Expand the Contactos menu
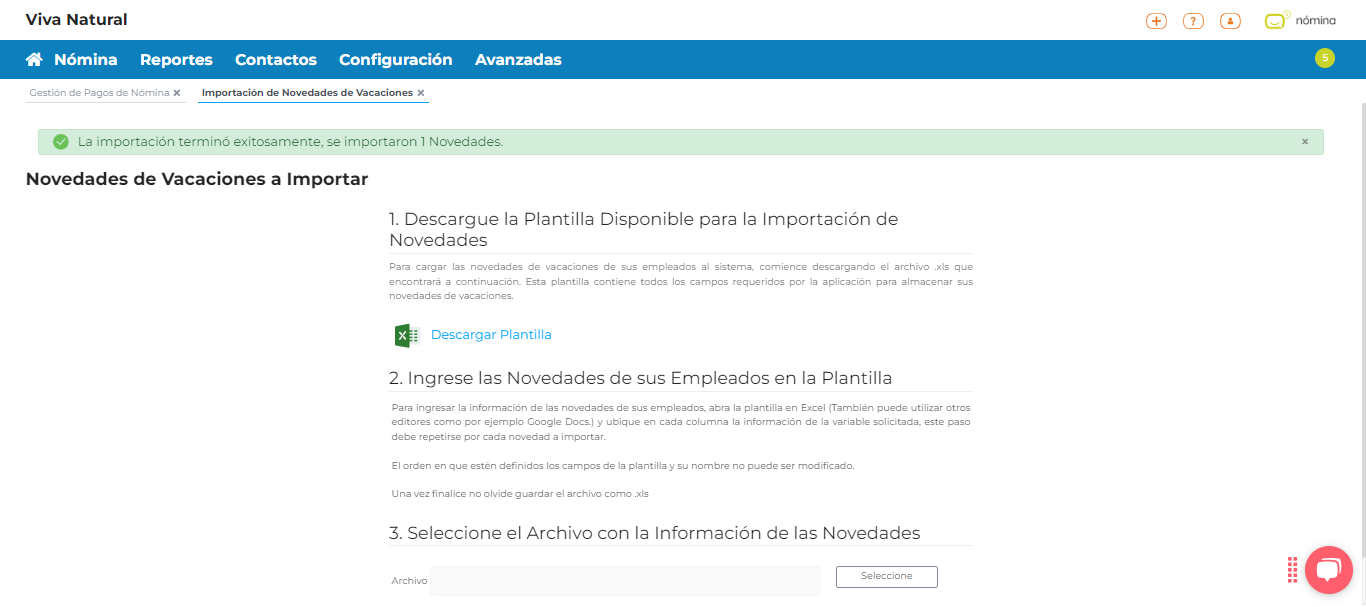Viewport: 1366px width, 607px height. (275, 60)
